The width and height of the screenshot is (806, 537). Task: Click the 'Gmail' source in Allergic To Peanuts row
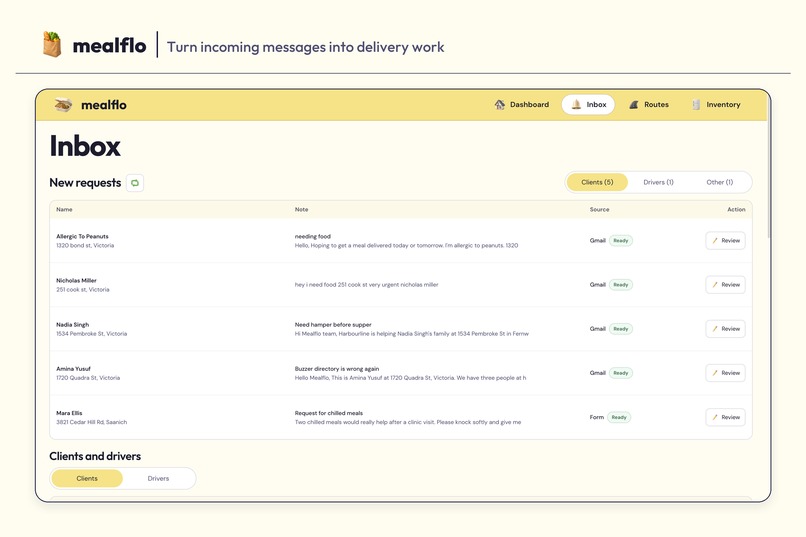point(598,240)
